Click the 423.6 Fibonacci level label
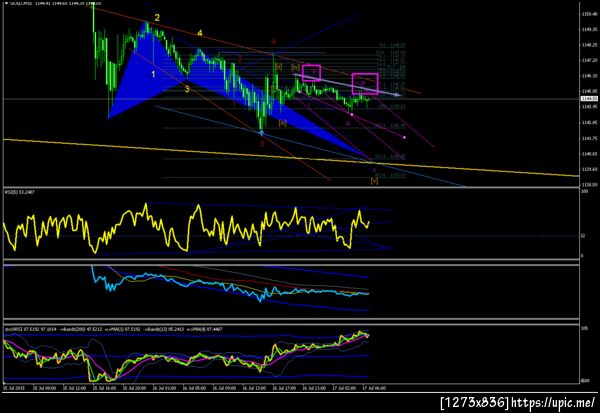Viewport: 600px width, 413px height. point(390,175)
